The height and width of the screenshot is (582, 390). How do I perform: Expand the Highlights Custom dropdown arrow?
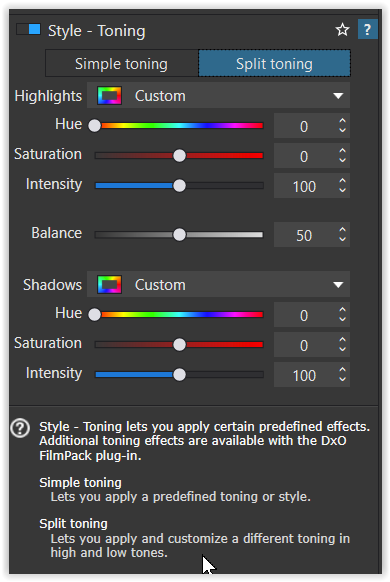pyautogui.click(x=338, y=96)
